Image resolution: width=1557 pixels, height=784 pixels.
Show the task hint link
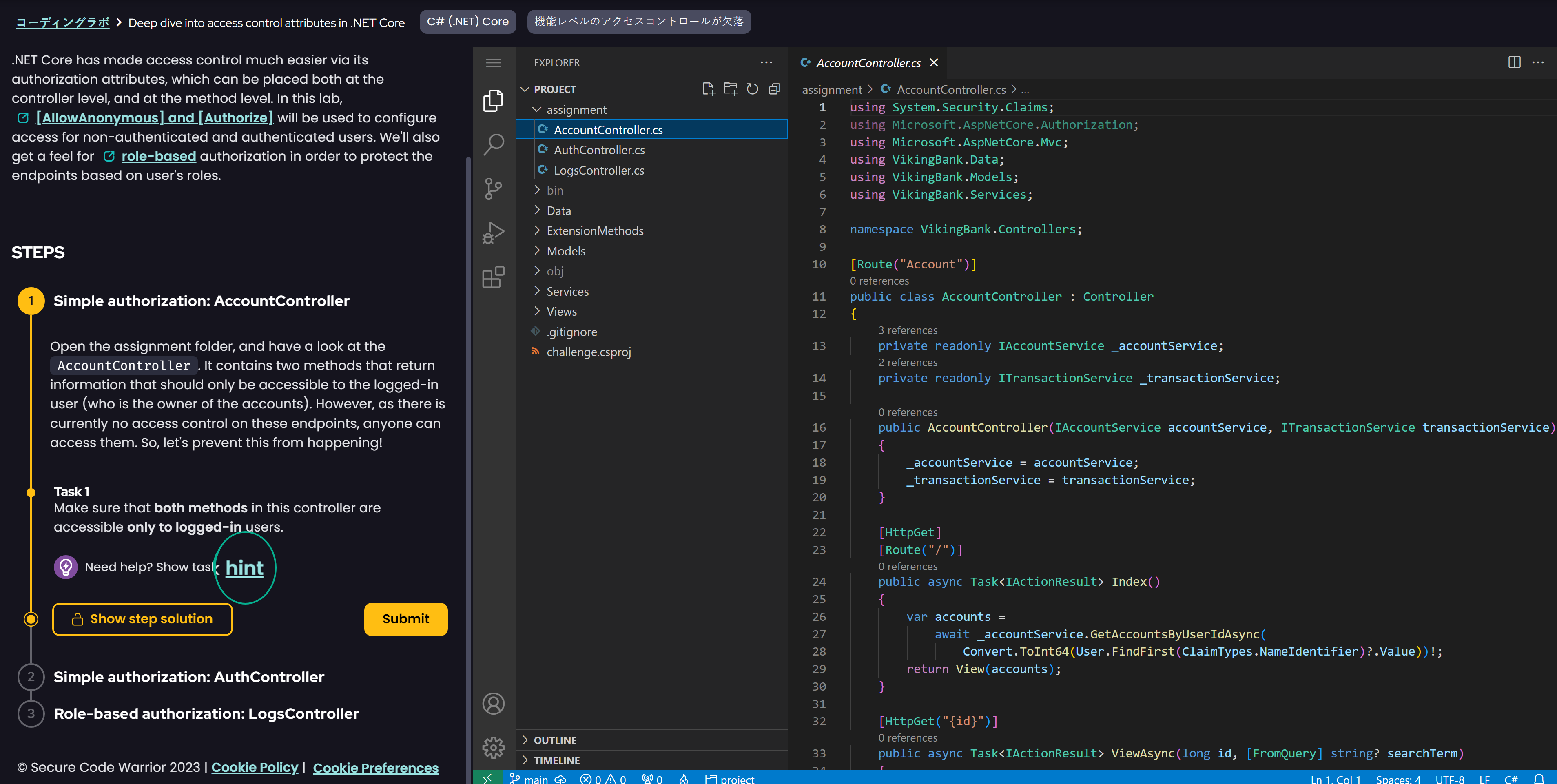click(x=244, y=567)
